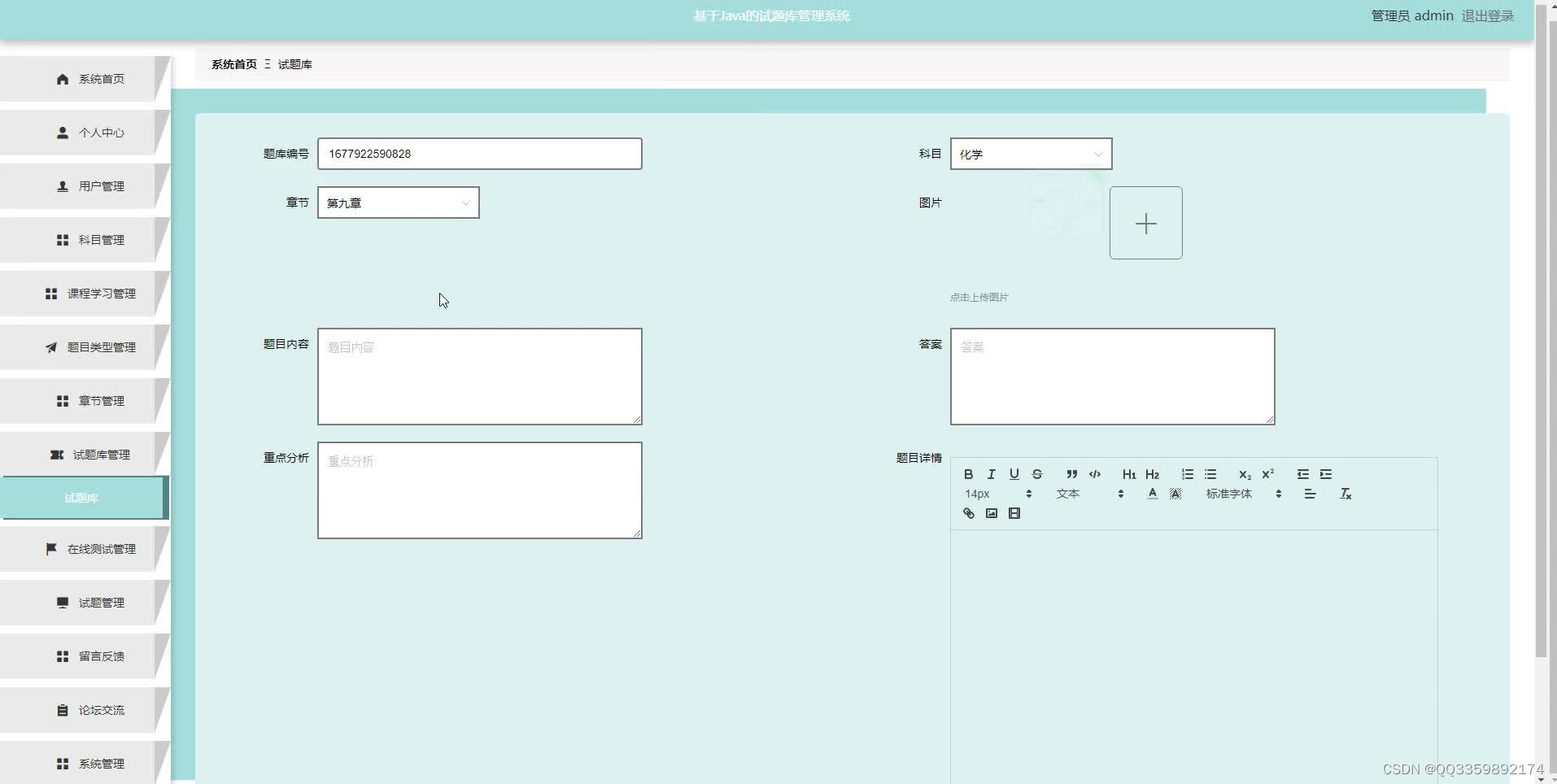Clear text formatting in the editor

(x=1345, y=494)
